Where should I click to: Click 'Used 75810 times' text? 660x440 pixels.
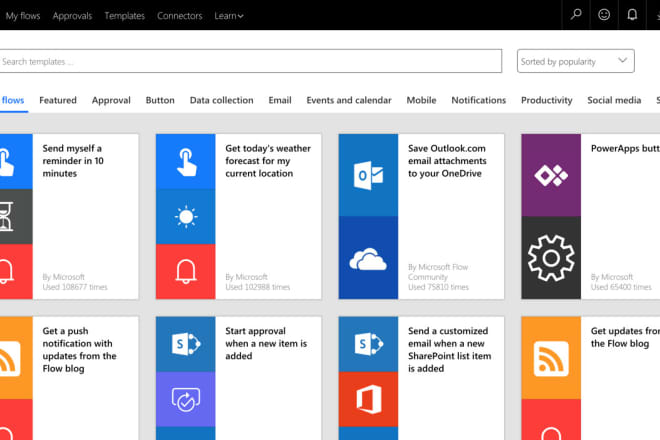point(438,287)
